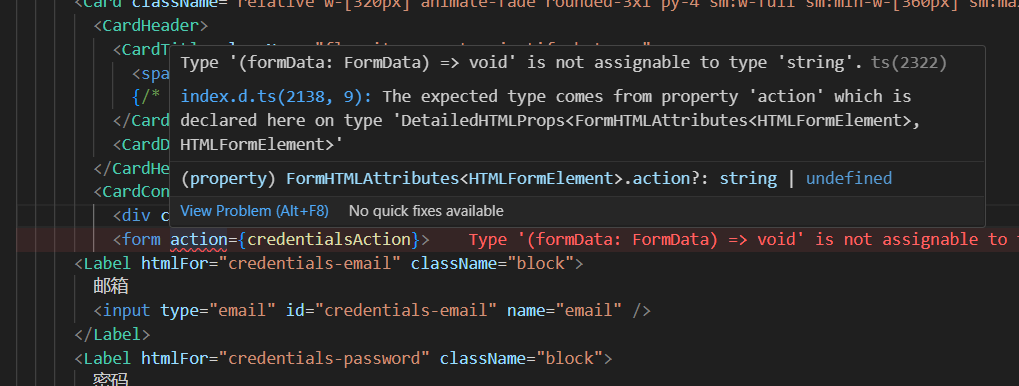Image resolution: width=1019 pixels, height=386 pixels.
Task: Click the closing Label tag line
Action: point(112,335)
